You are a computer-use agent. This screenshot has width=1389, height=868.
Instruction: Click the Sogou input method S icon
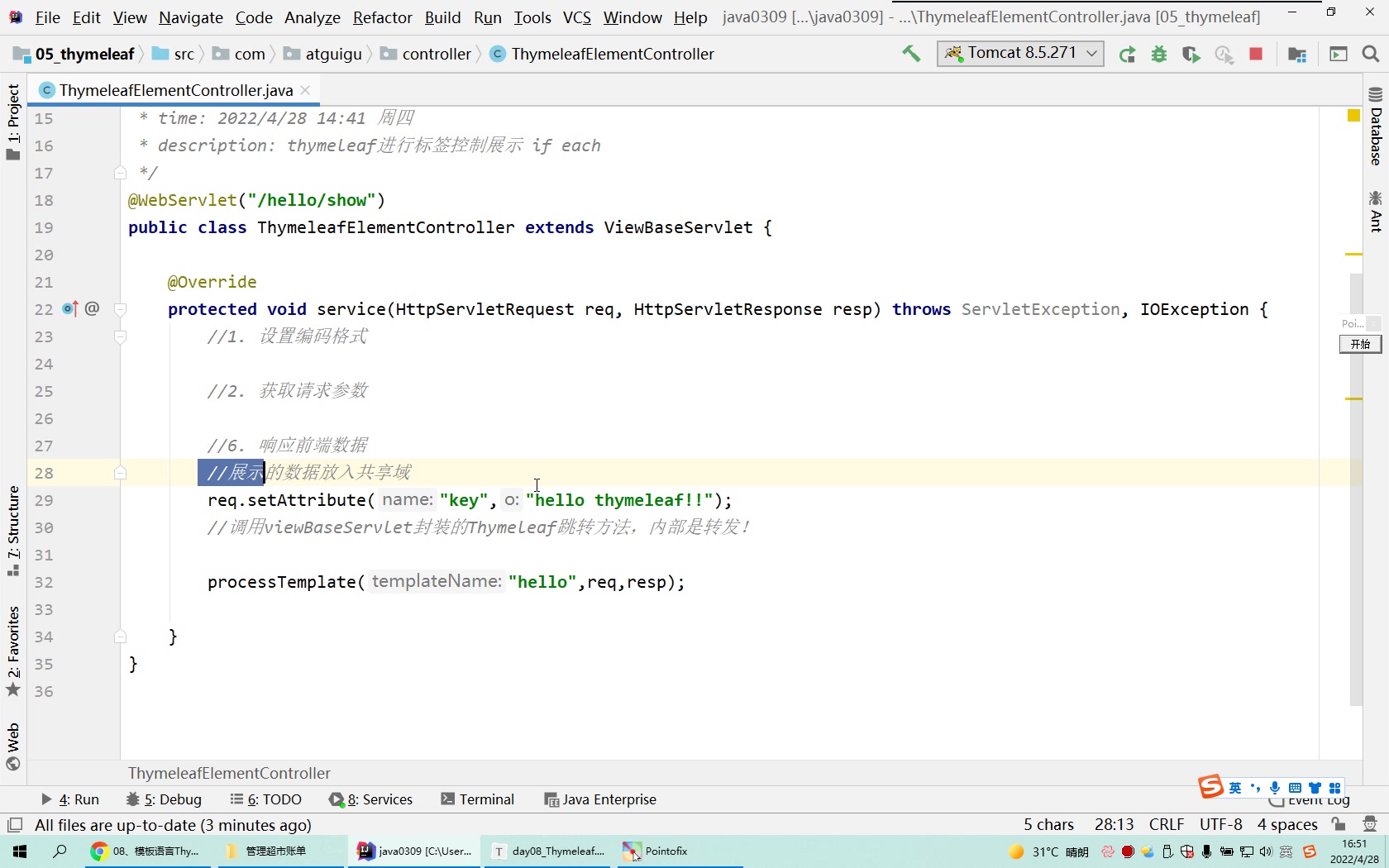click(x=1210, y=786)
